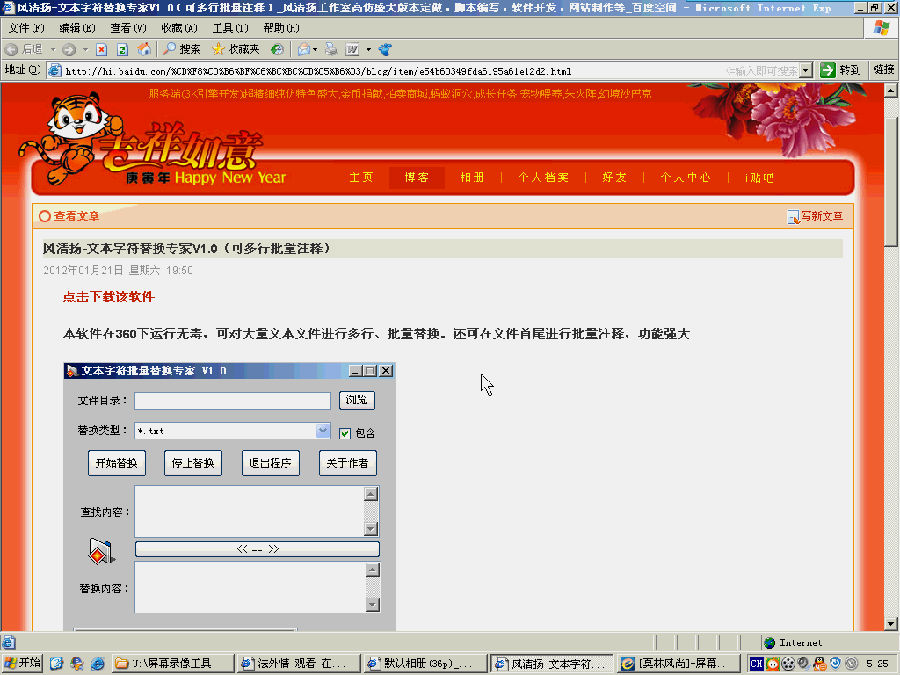Open the address bar dropdown arrow
This screenshot has height=675, width=900.
pos(806,70)
